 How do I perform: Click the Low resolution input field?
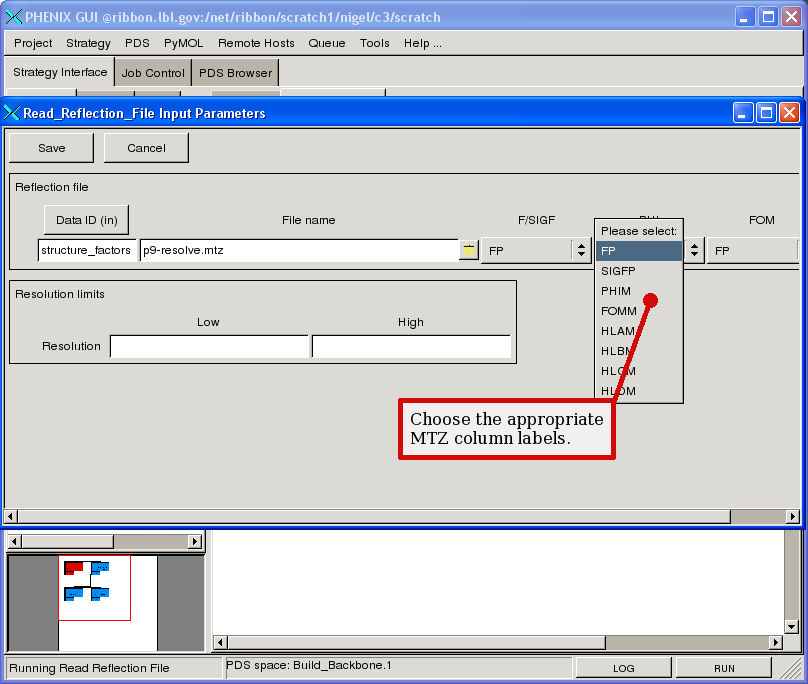[x=209, y=346]
